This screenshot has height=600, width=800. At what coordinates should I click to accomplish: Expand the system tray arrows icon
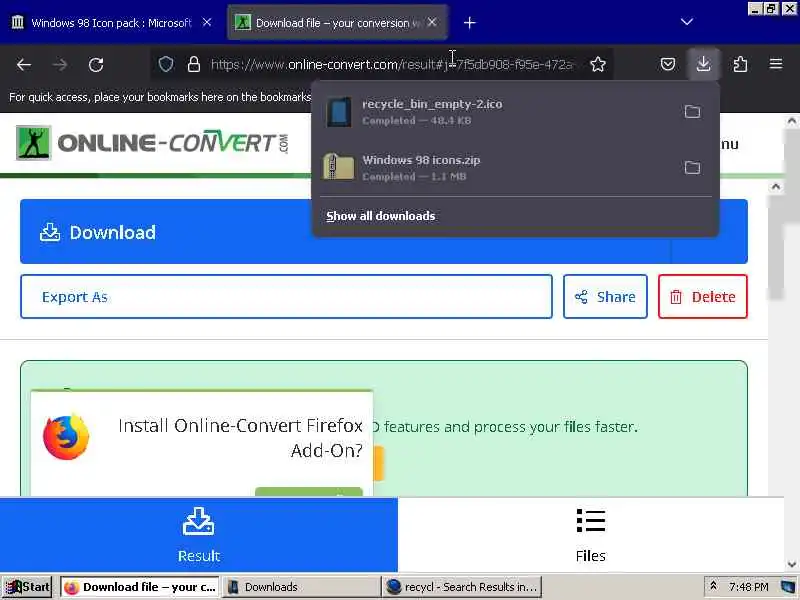[x=713, y=586]
